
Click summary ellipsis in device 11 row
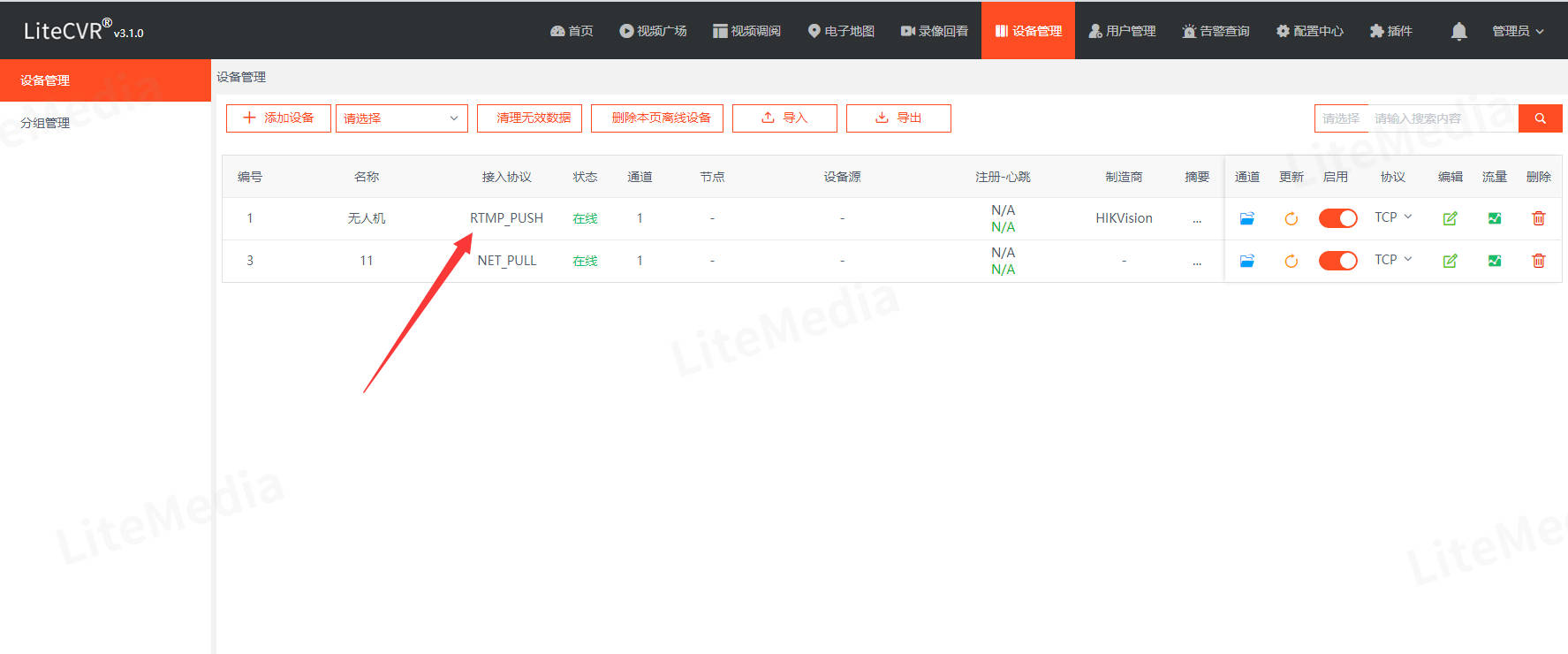pos(1197,262)
